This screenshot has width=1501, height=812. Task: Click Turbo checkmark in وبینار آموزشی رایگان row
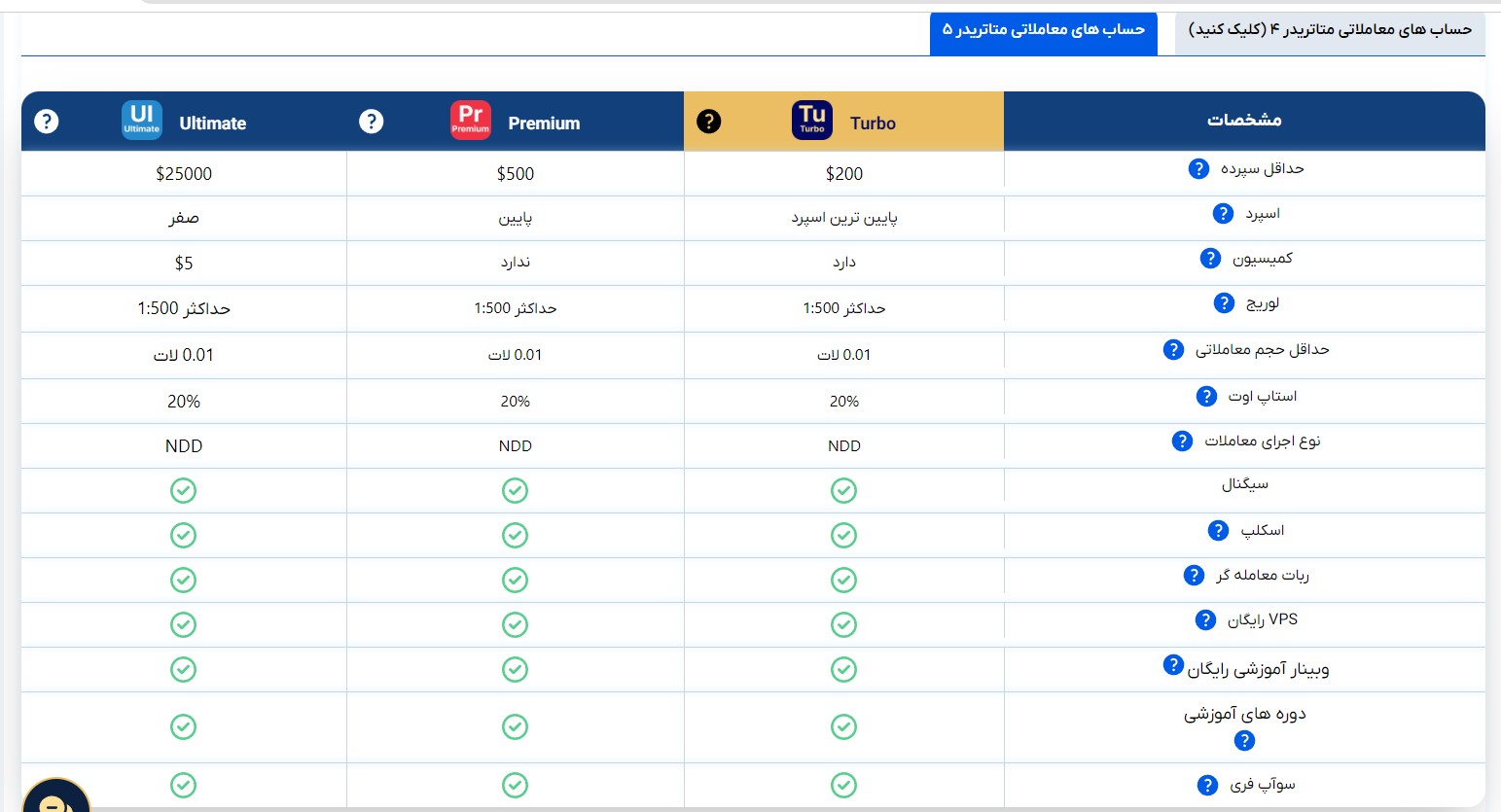844,670
